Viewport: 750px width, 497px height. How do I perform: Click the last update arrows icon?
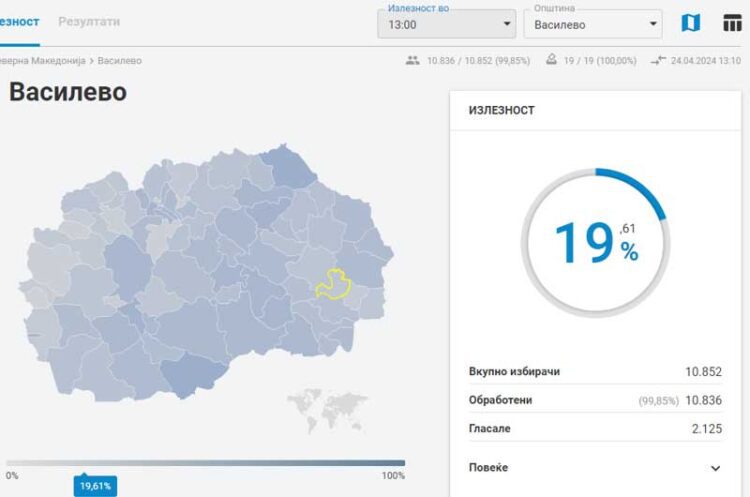tap(658, 60)
